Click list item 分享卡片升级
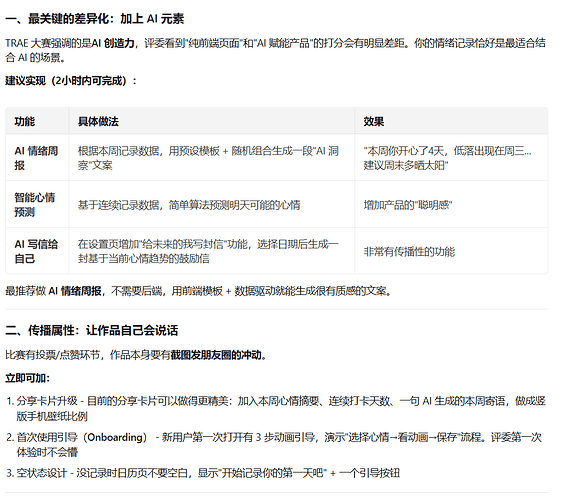 click(x=276, y=408)
